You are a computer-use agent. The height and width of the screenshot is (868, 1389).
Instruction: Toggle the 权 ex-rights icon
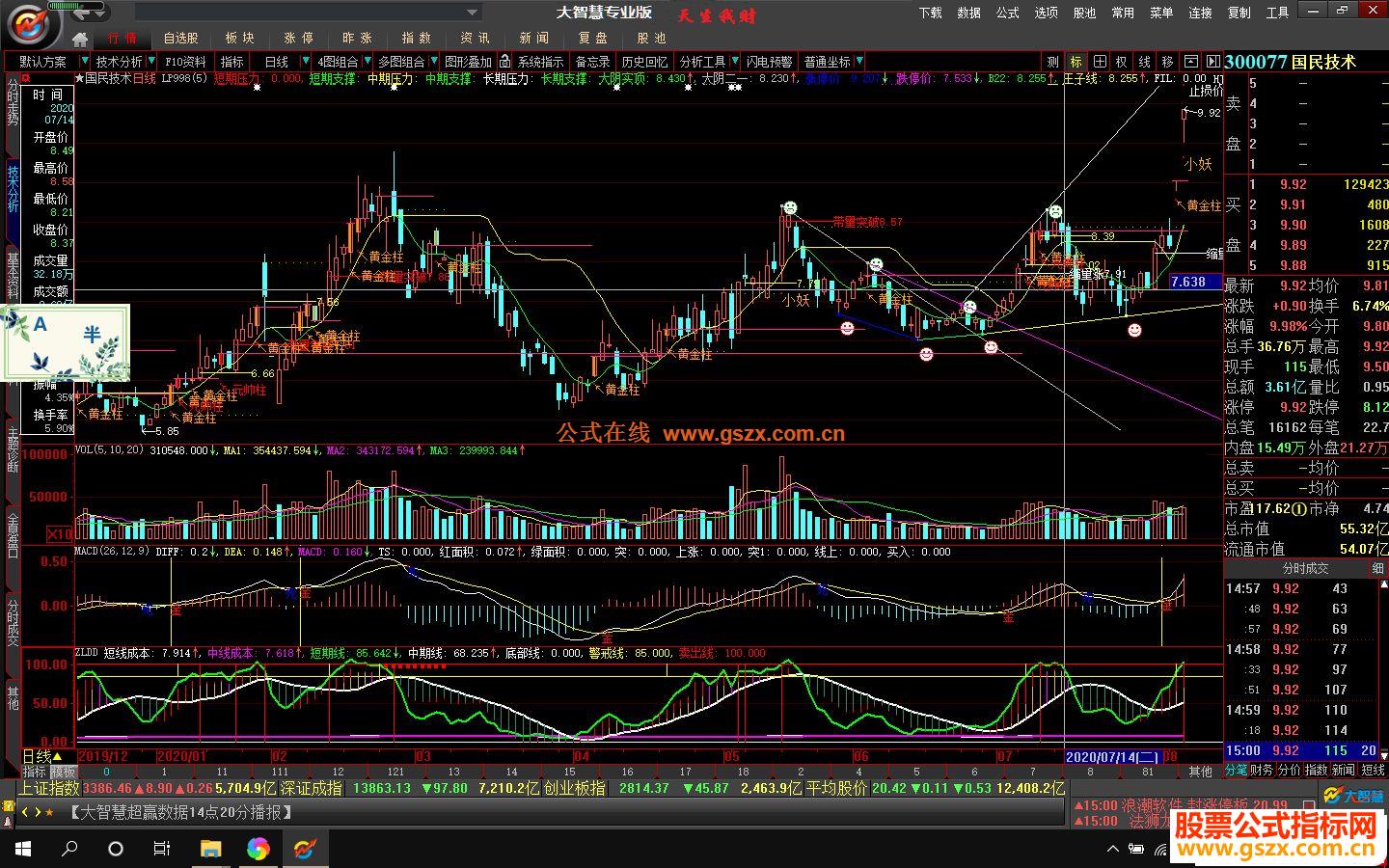[1122, 62]
